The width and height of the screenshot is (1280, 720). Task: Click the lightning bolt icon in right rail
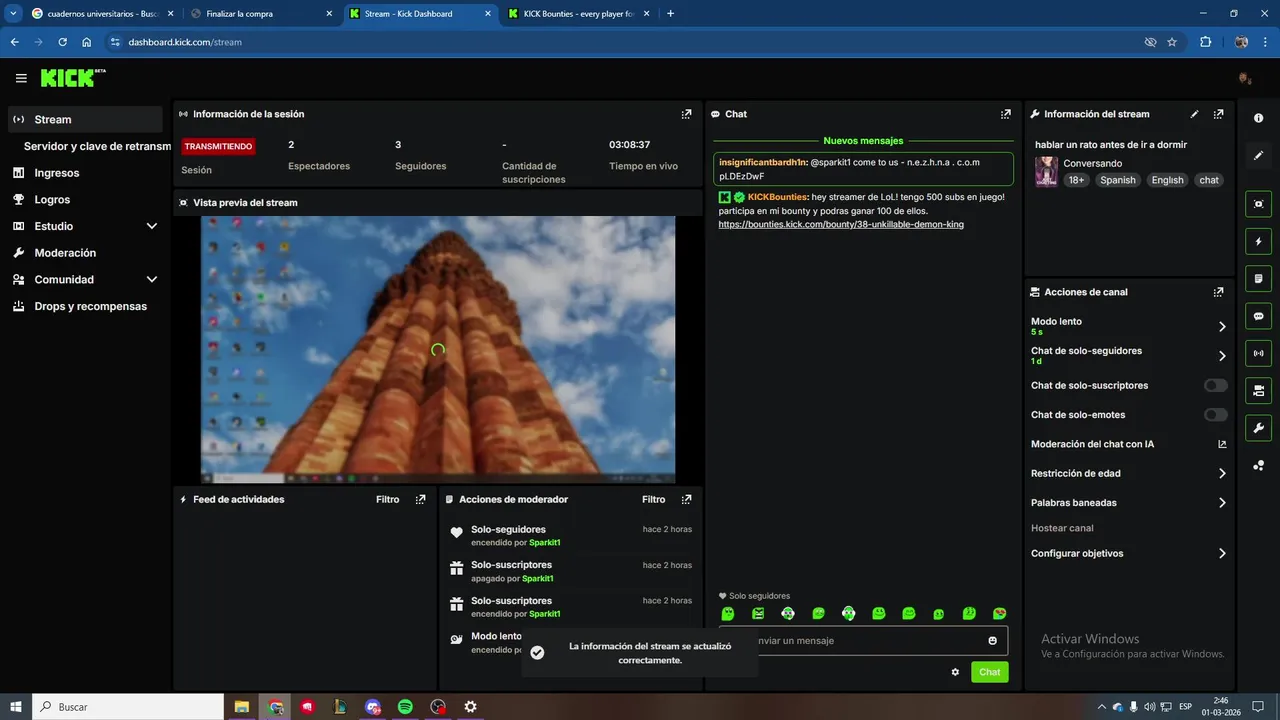(1258, 241)
